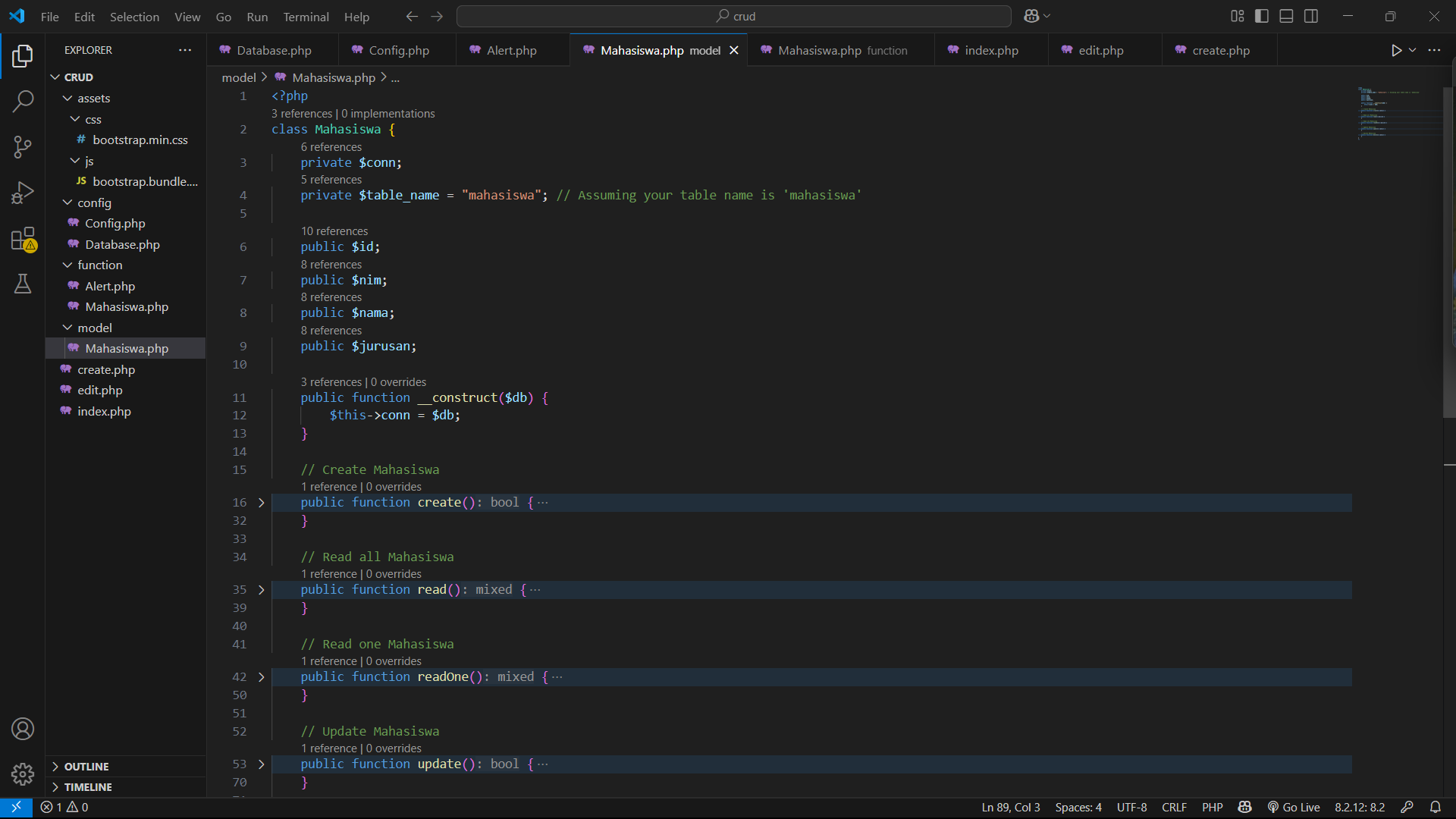Open the Testing flask icon view

[x=23, y=284]
